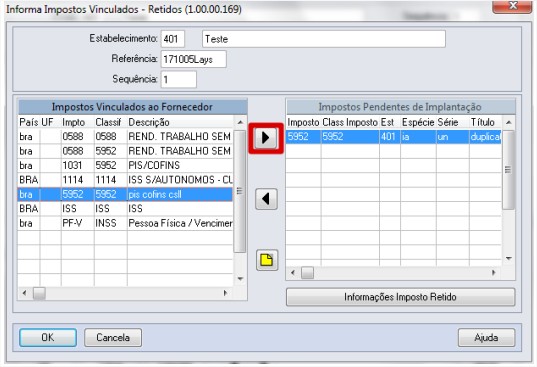Viewport: 537px width, 367px height.
Task: Click the País column header
Action: coord(28,122)
